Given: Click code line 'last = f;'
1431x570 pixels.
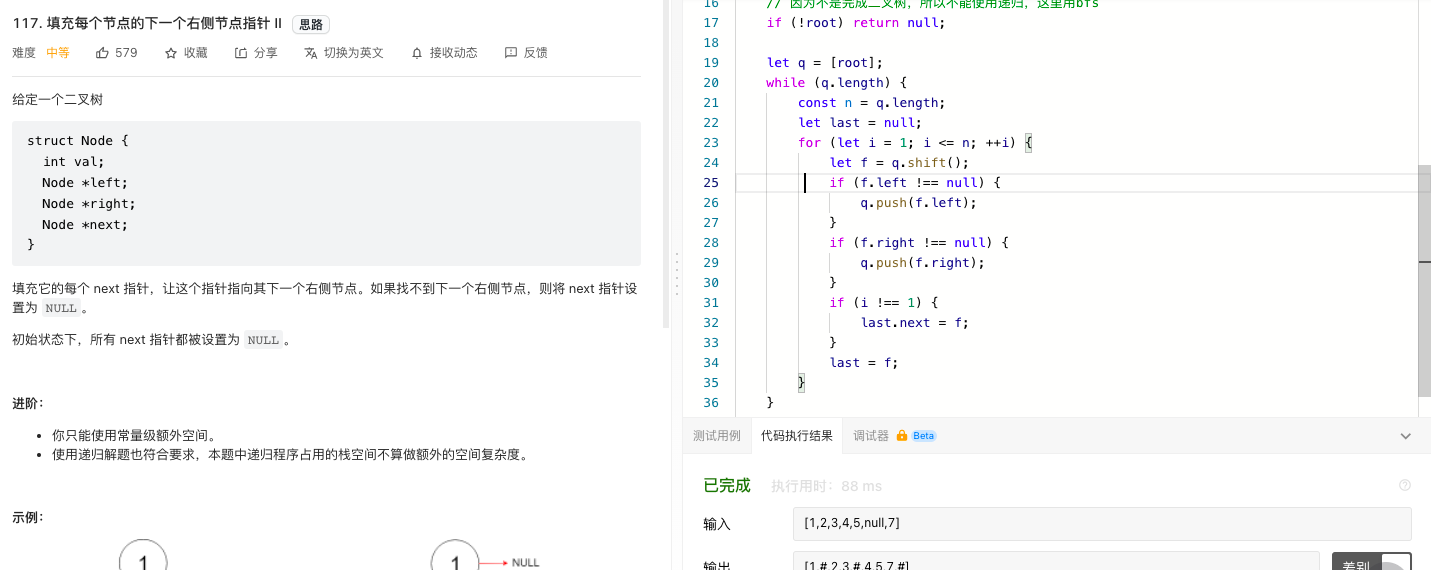Looking at the screenshot, I should tap(863, 363).
